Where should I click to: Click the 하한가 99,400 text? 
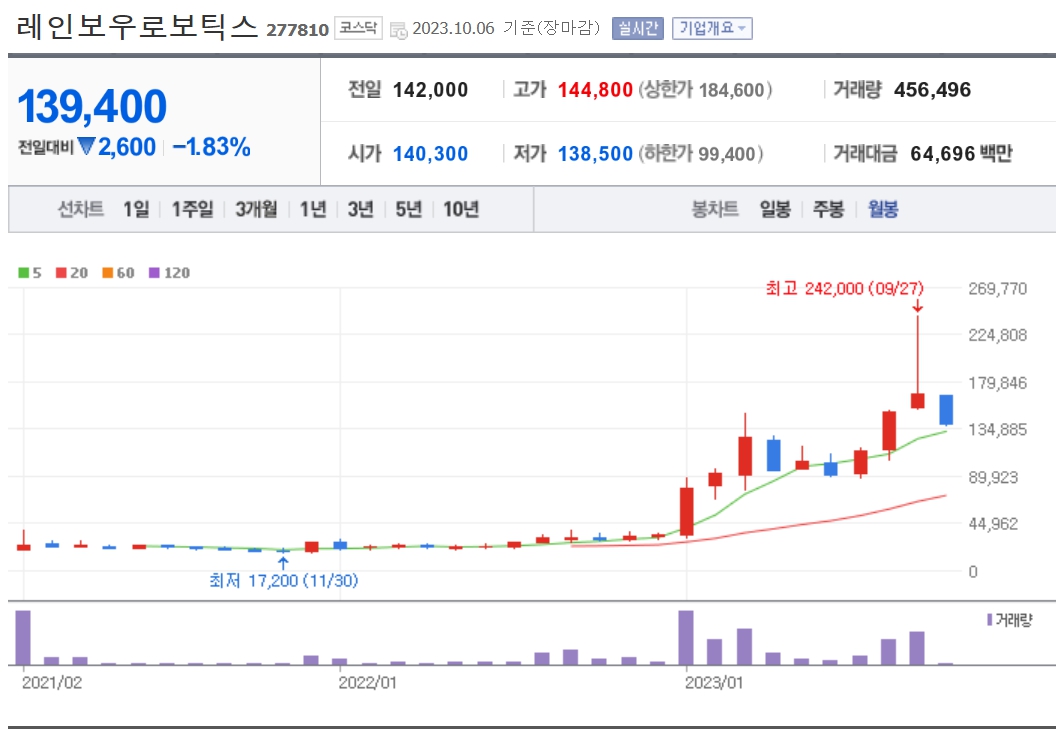click(700, 154)
